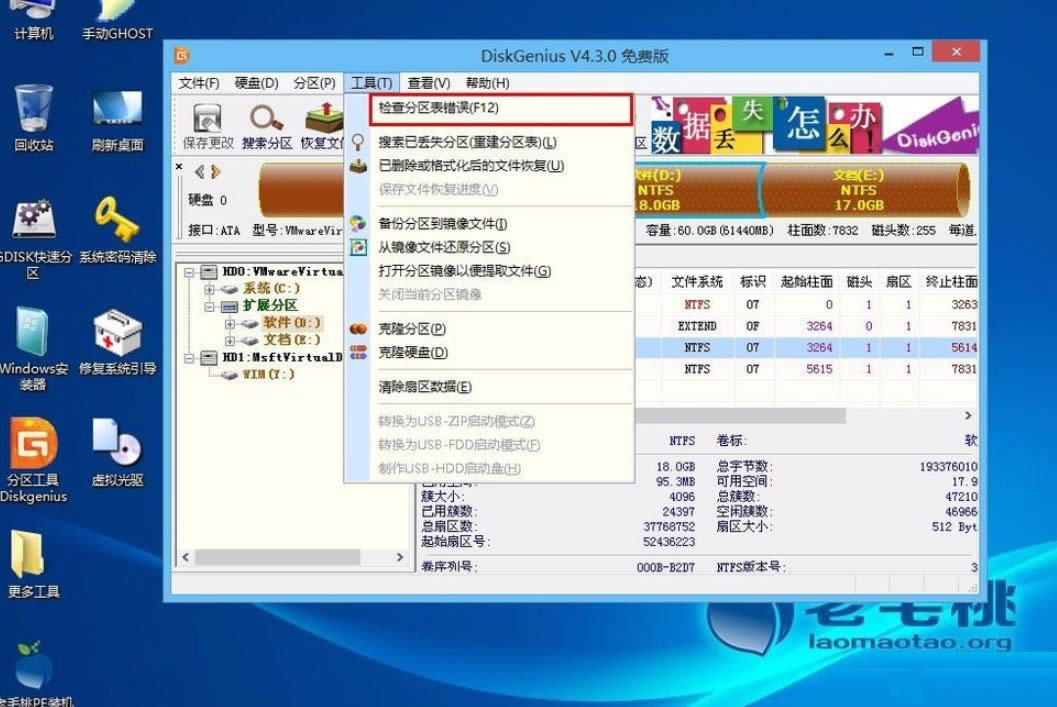Open 修复系统引导 first-aid icon
Screen dimensions: 1057x707
tap(117, 342)
